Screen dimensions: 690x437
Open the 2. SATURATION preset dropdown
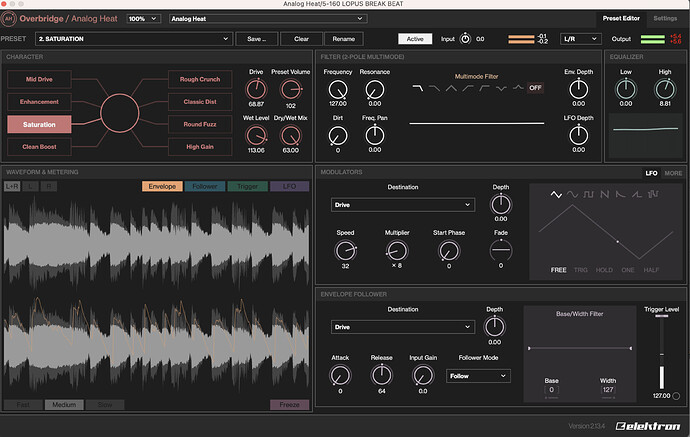[x=133, y=39]
